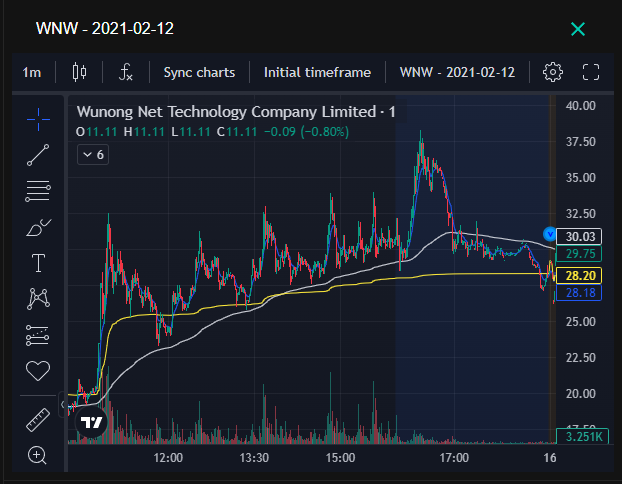Viewport: 622px width, 484px height.
Task: Select the ruler measure tool
Action: pyautogui.click(x=38, y=419)
